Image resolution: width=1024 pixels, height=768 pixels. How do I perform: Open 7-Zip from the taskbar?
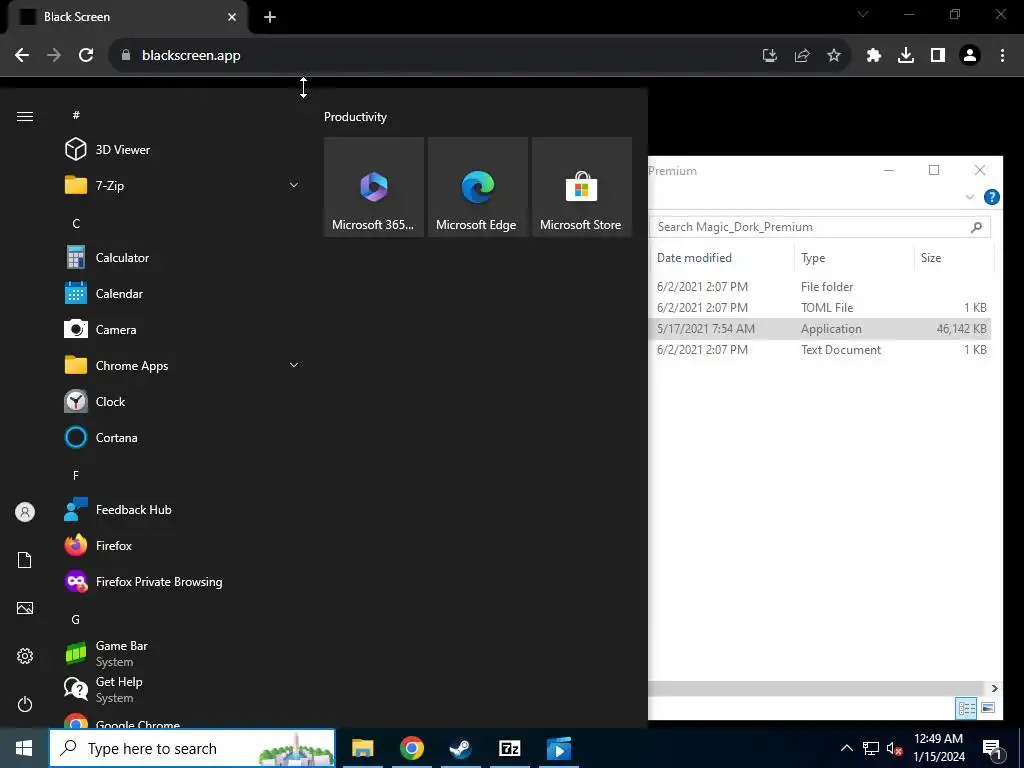pyautogui.click(x=509, y=748)
